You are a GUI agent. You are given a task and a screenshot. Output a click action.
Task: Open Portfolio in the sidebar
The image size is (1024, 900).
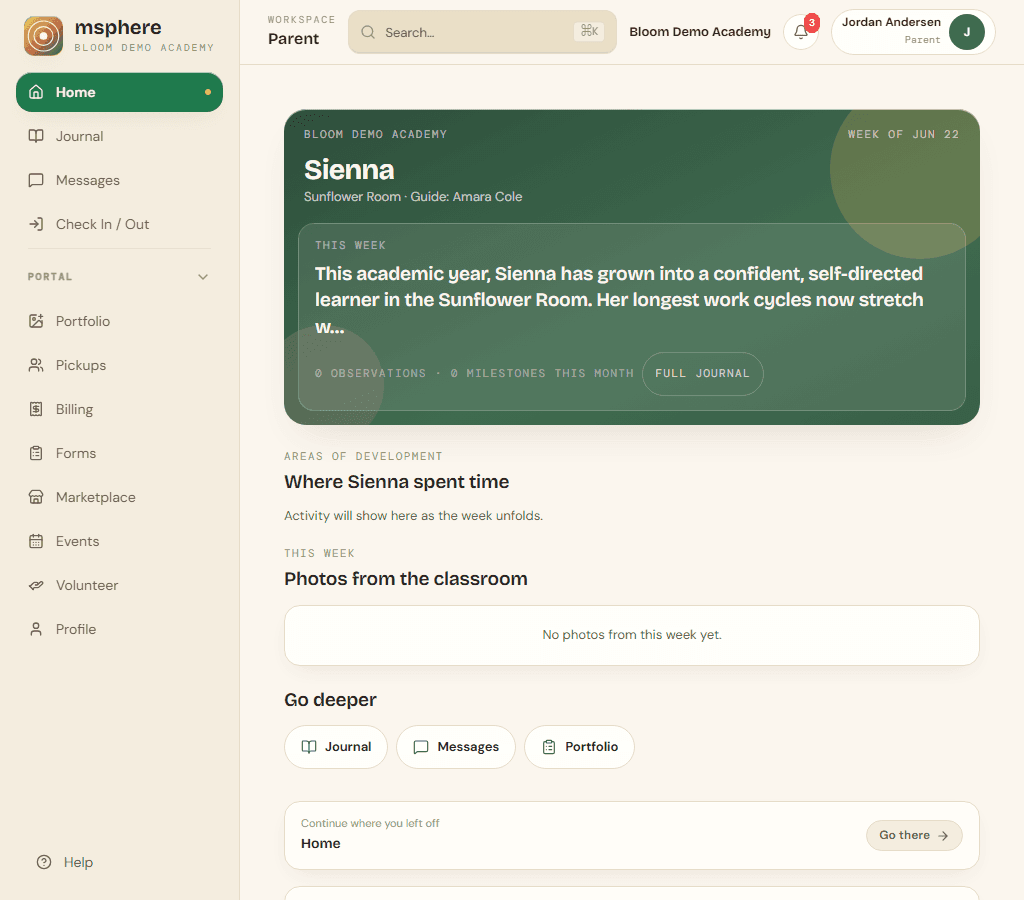coord(120,321)
